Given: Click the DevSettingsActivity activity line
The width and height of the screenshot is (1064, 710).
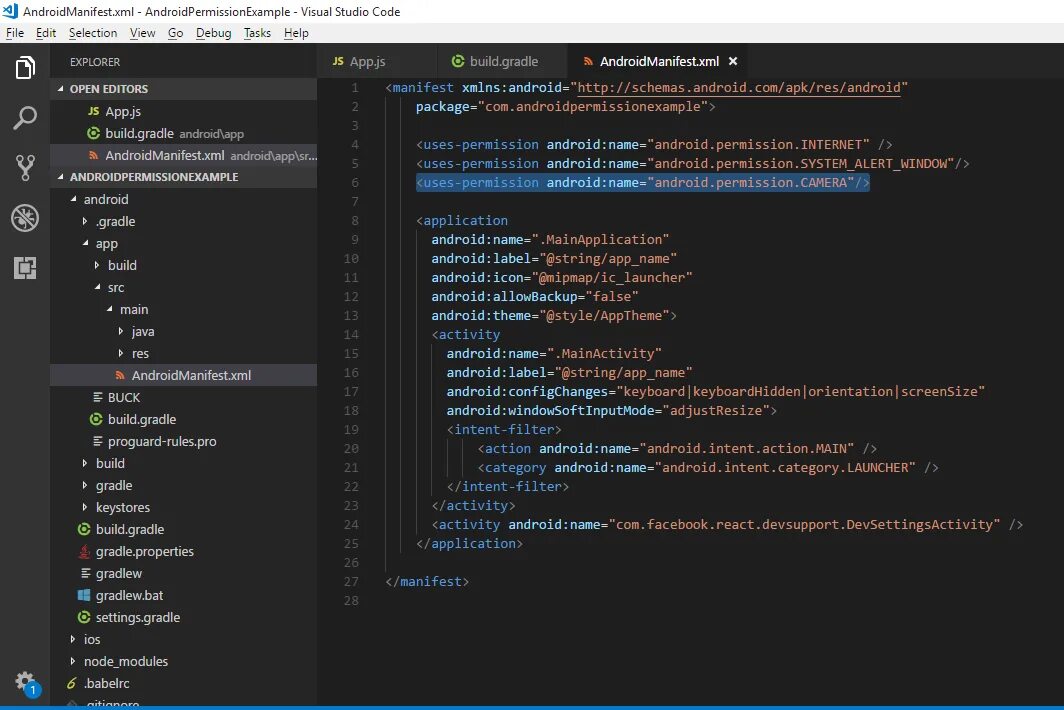Looking at the screenshot, I should click(727, 525).
